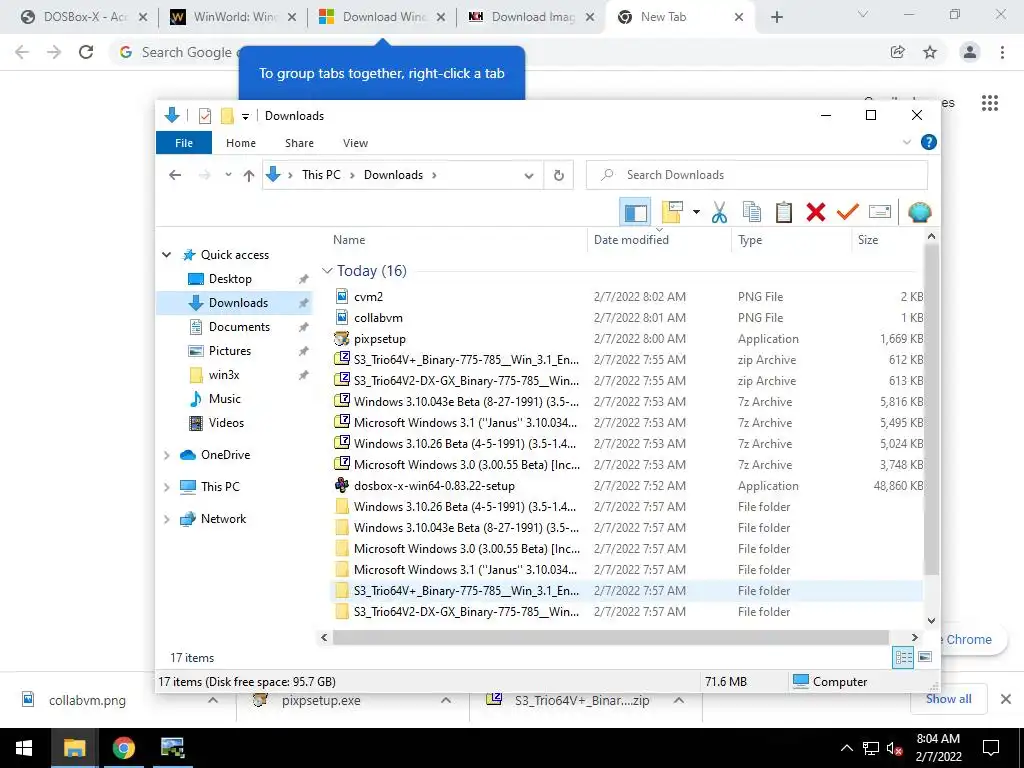This screenshot has width=1024, height=768.
Task: Select the win3x folder in Quick access
Action: (x=224, y=375)
